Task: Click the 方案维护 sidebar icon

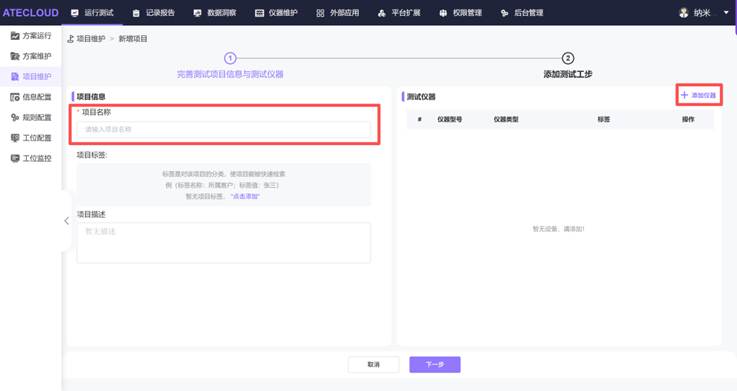Action: pyautogui.click(x=15, y=56)
